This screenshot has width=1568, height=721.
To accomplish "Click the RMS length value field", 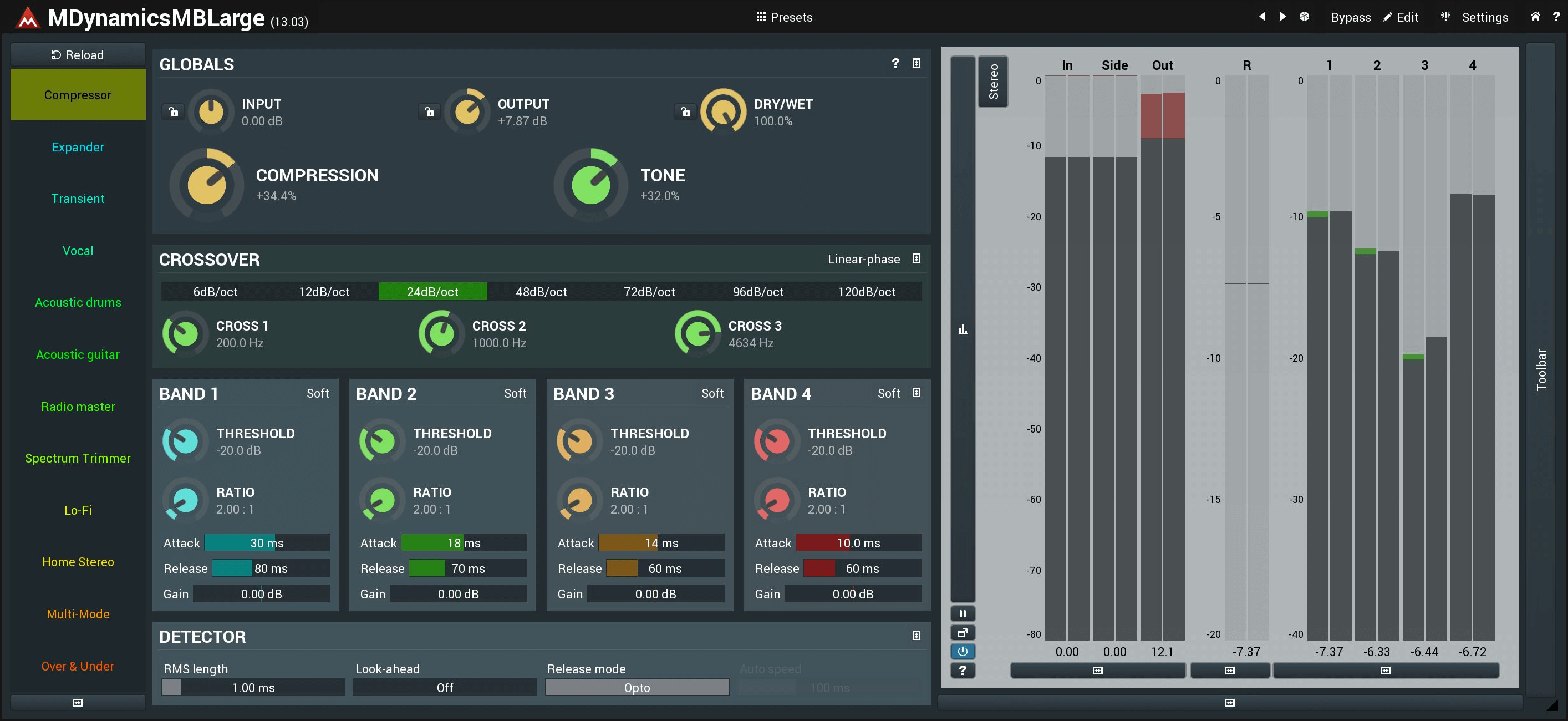I will click(x=253, y=688).
